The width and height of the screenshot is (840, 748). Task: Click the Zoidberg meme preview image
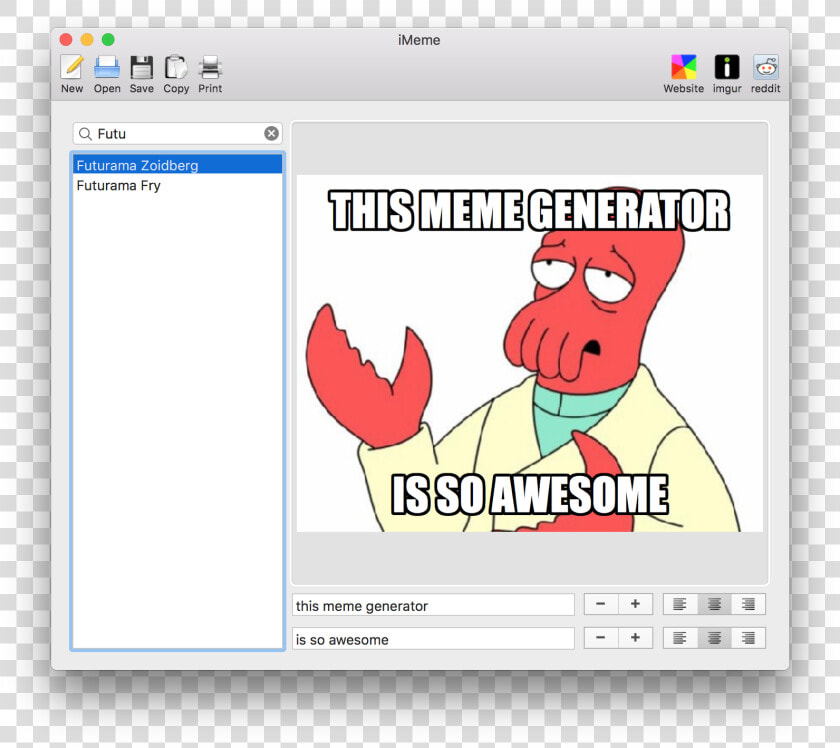(529, 353)
